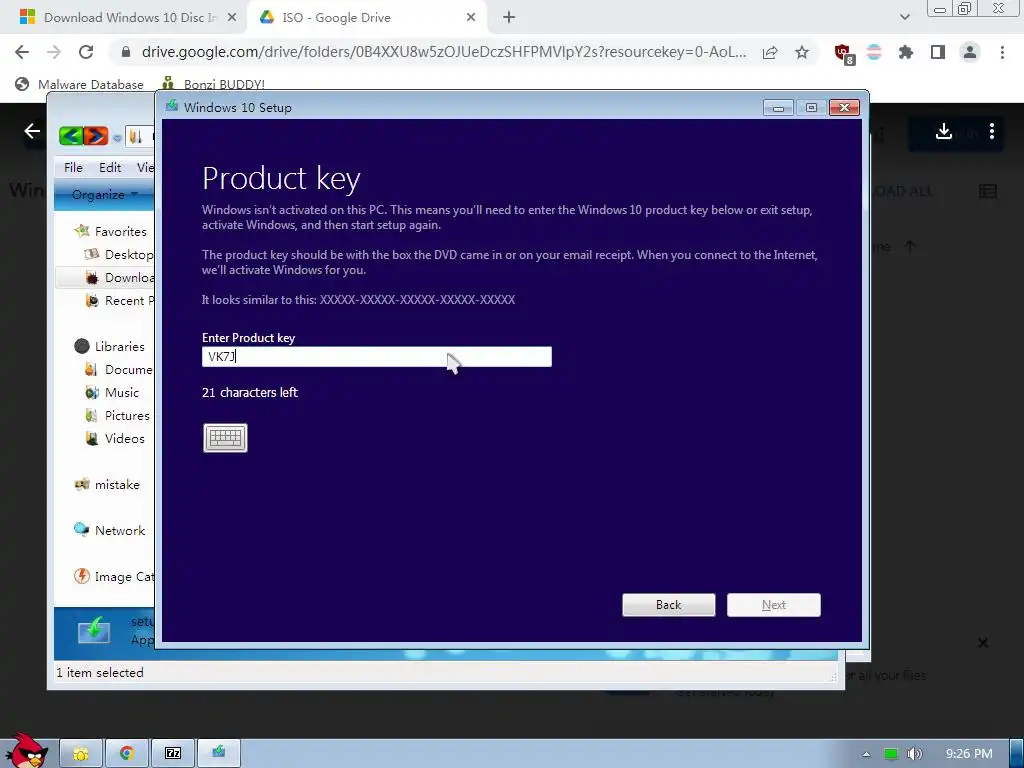Open Google Drive's more actions dots
The image size is (1024, 768).
point(992,131)
